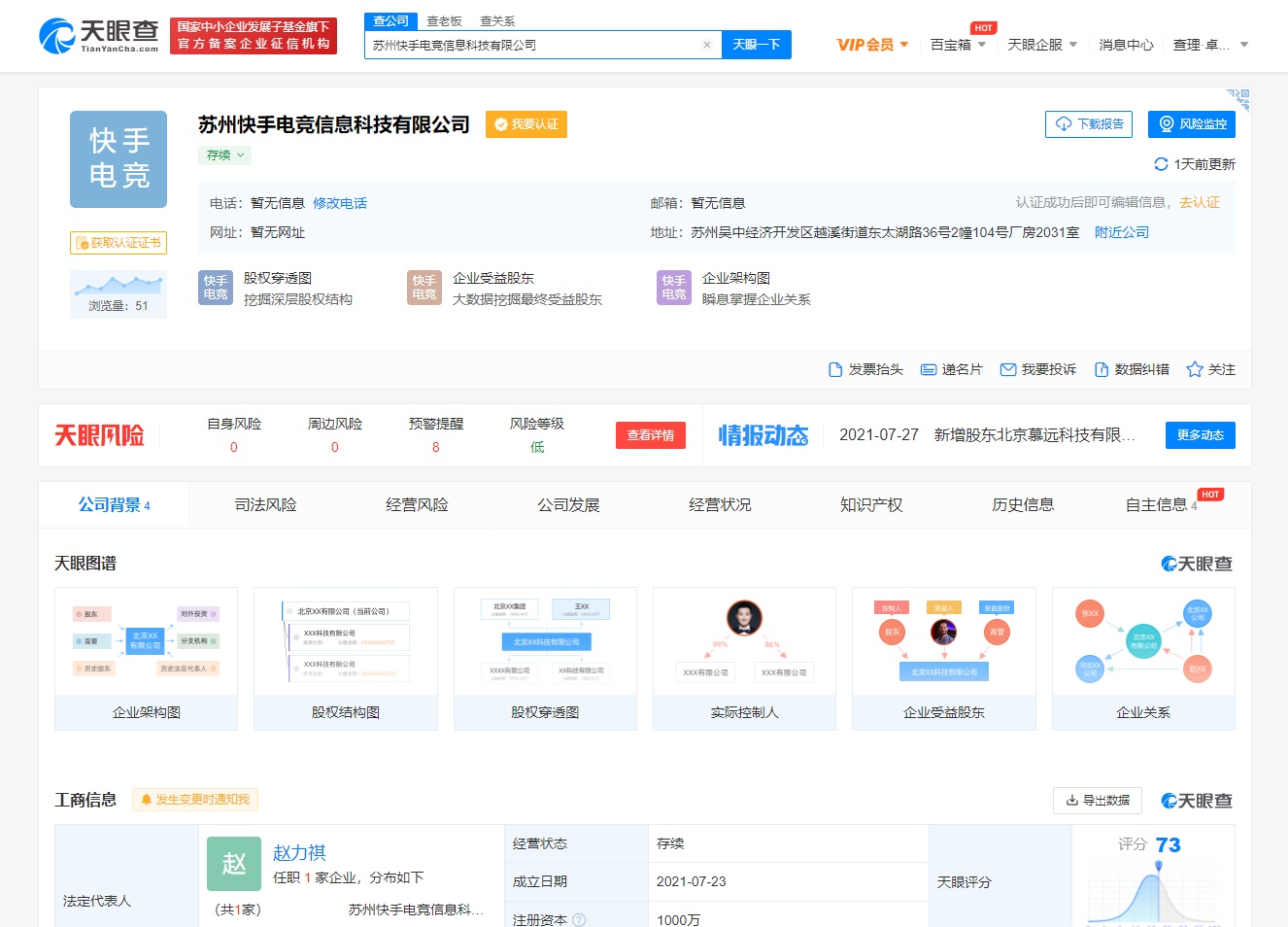The width and height of the screenshot is (1288, 927).
Task: Open the user account dropdown arrow
Action: tap(1244, 45)
